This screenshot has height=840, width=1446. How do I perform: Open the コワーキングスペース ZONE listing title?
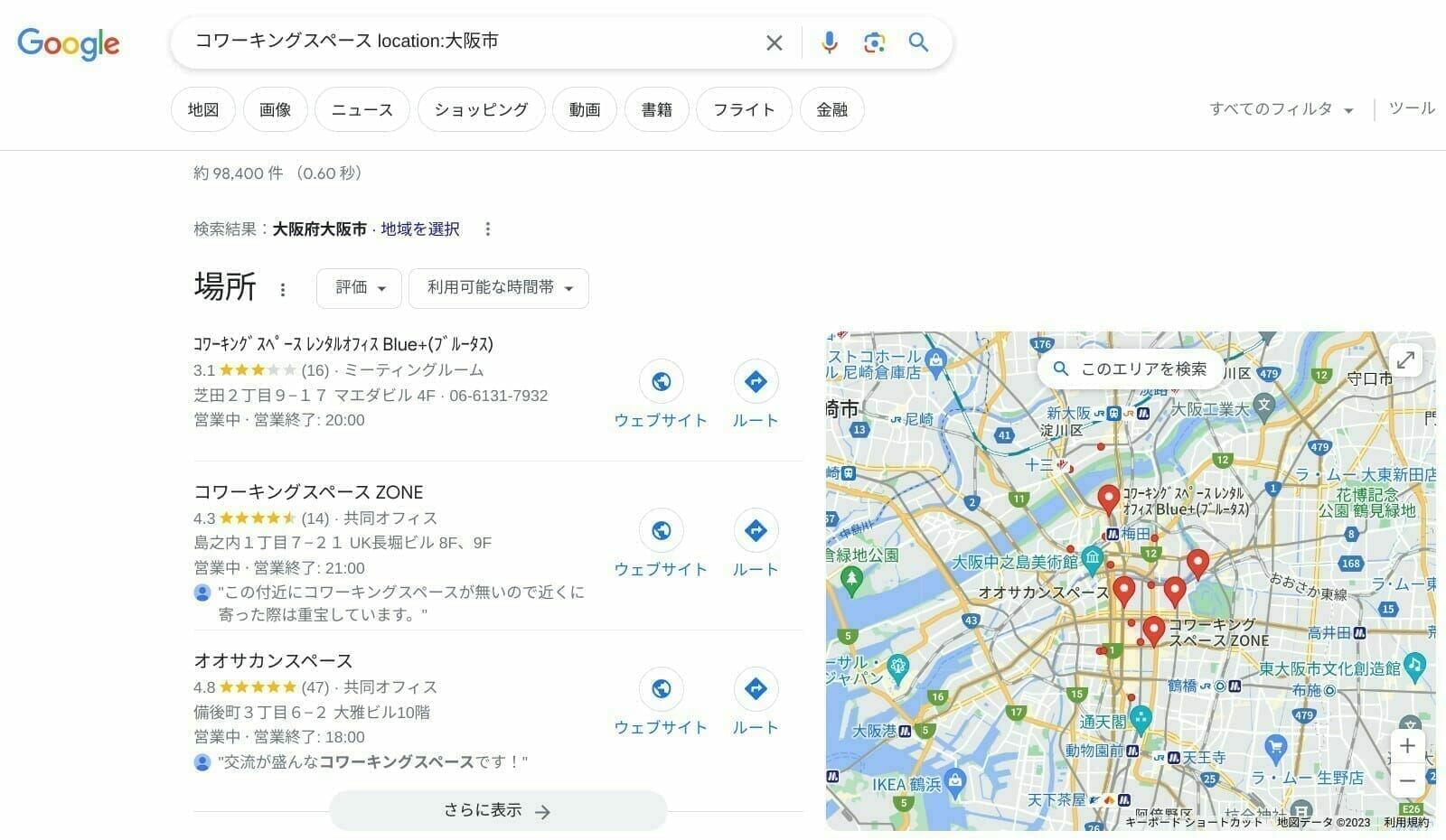[x=308, y=492]
